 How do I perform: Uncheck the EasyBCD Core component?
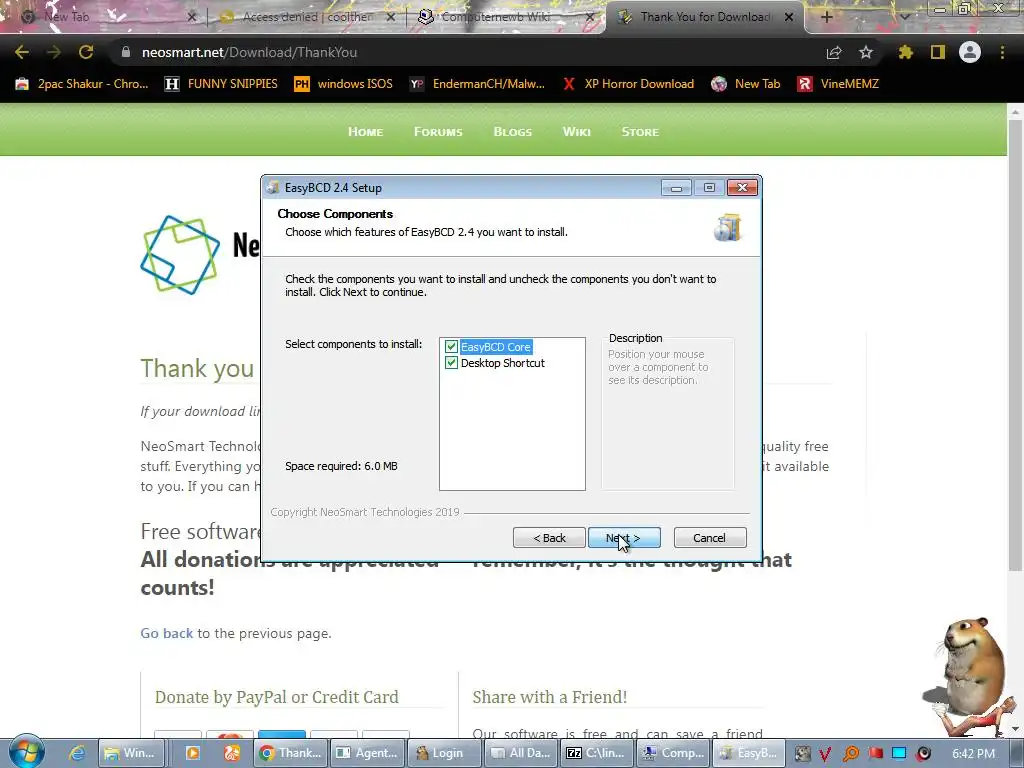(x=451, y=347)
